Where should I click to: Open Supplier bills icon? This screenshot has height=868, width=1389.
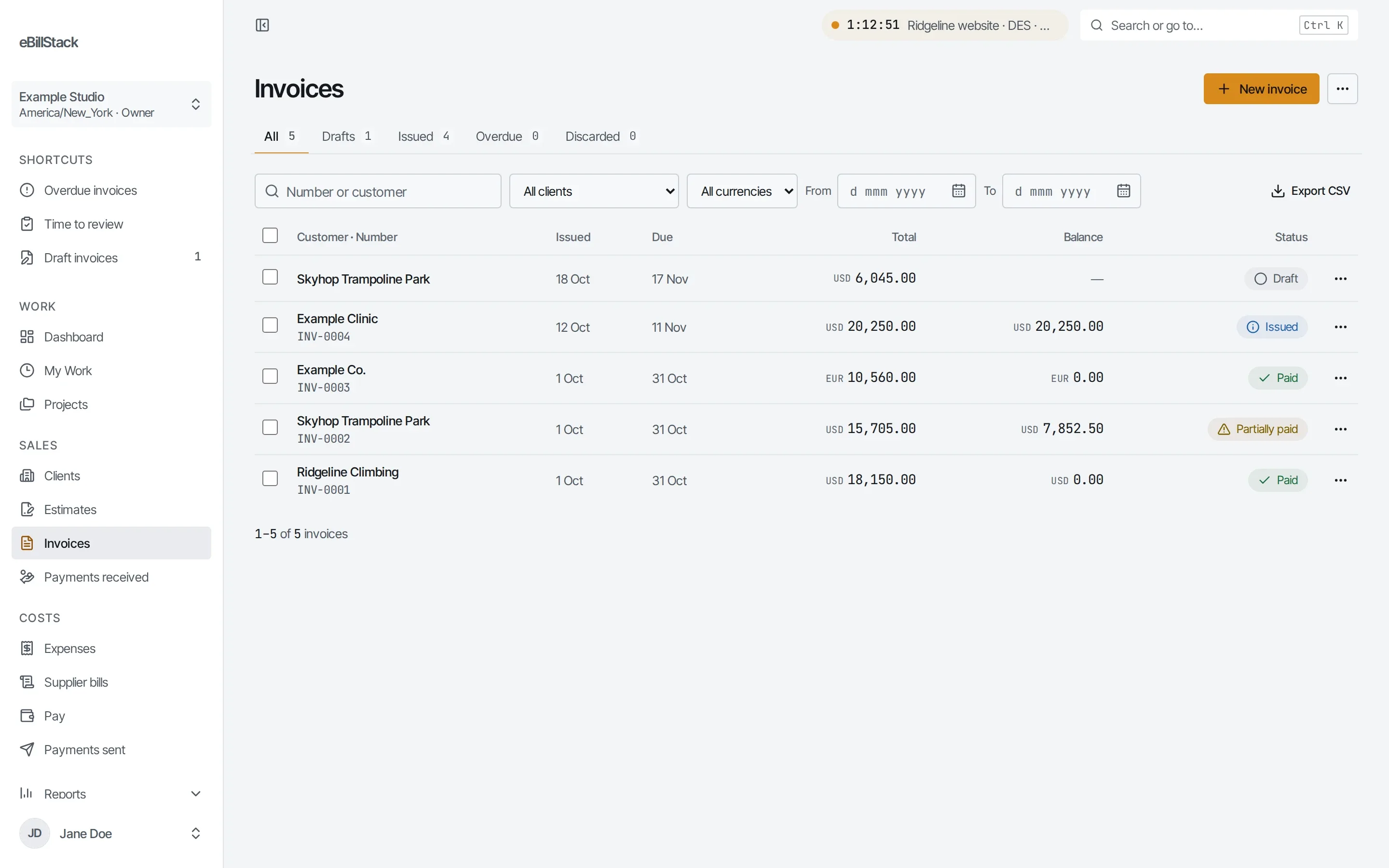(27, 682)
